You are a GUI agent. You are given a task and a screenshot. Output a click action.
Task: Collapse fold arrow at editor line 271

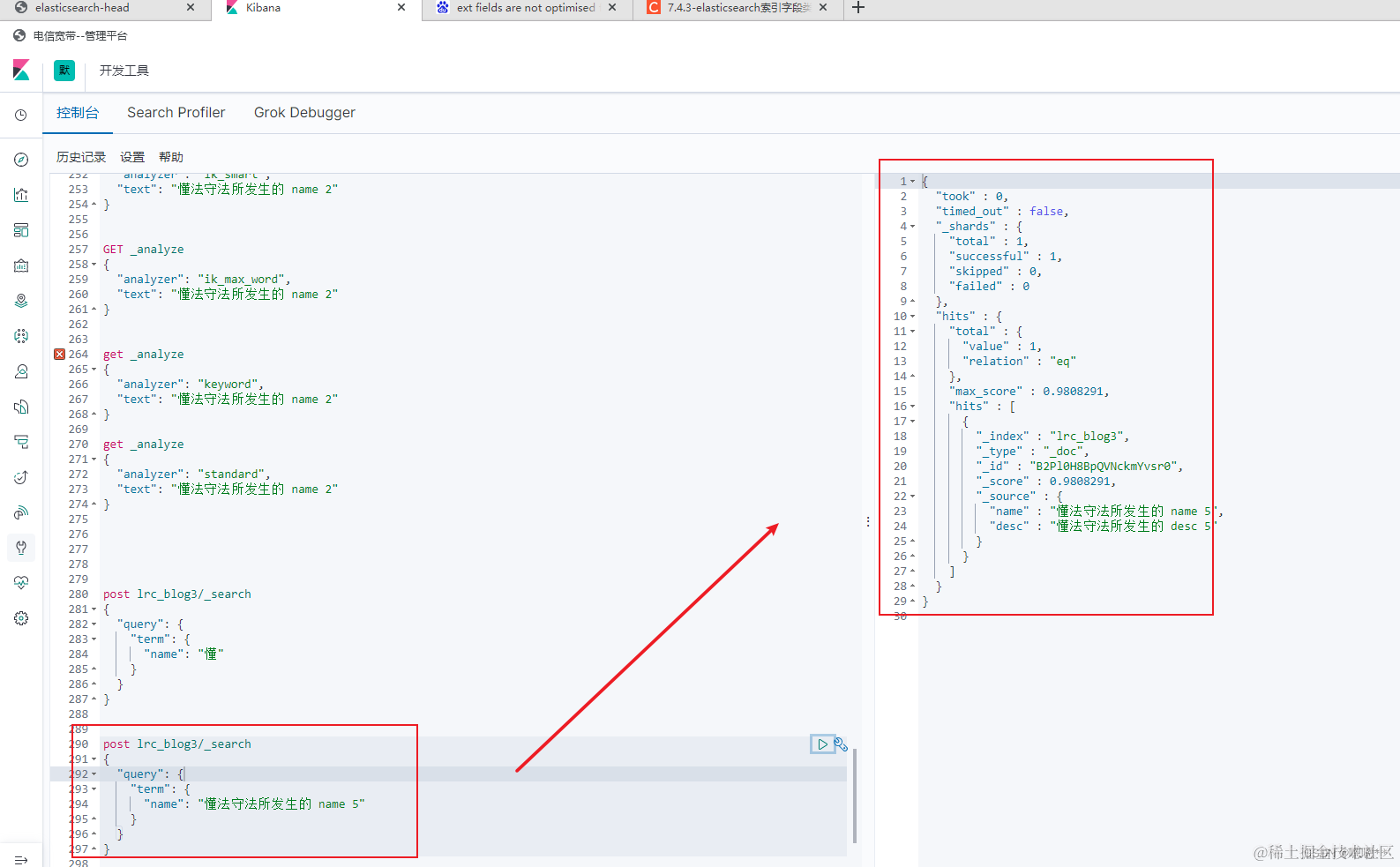coord(94,460)
